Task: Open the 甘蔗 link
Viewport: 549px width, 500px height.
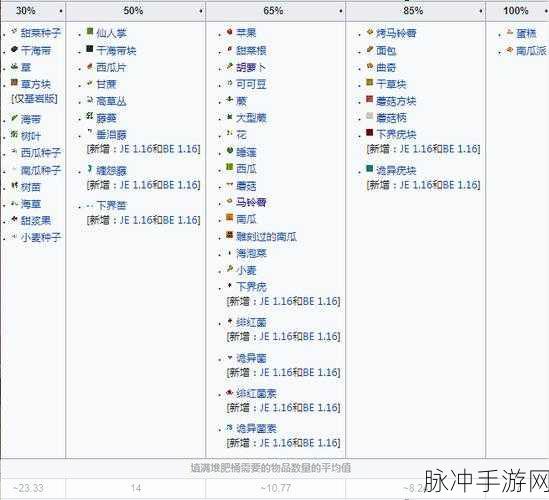Action: click(106, 84)
